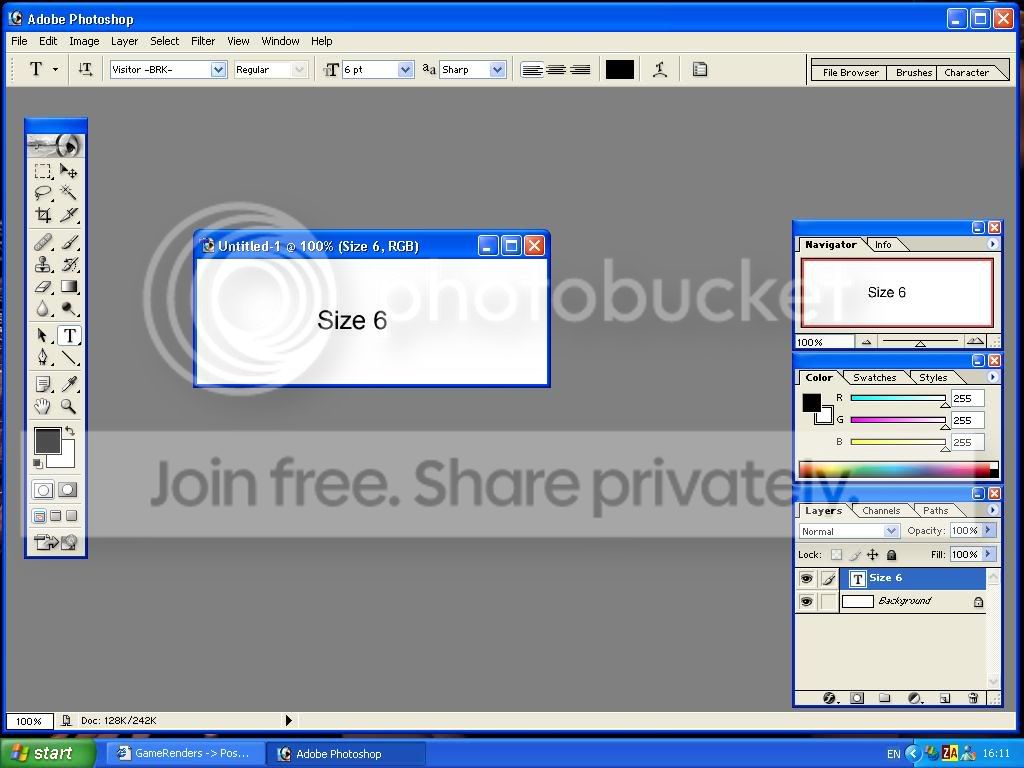The height and width of the screenshot is (768, 1024).
Task: Activate the Zoom tool
Action: [x=69, y=406]
